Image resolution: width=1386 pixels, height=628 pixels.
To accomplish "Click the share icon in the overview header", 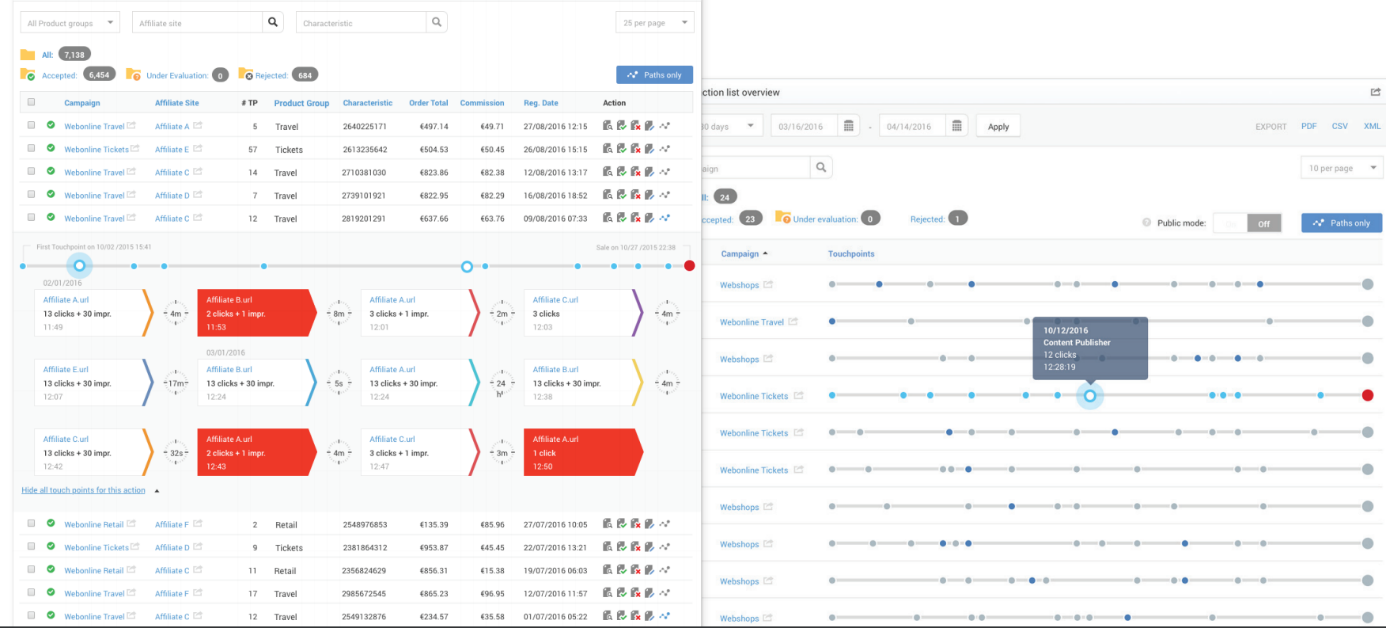I will [x=1376, y=92].
